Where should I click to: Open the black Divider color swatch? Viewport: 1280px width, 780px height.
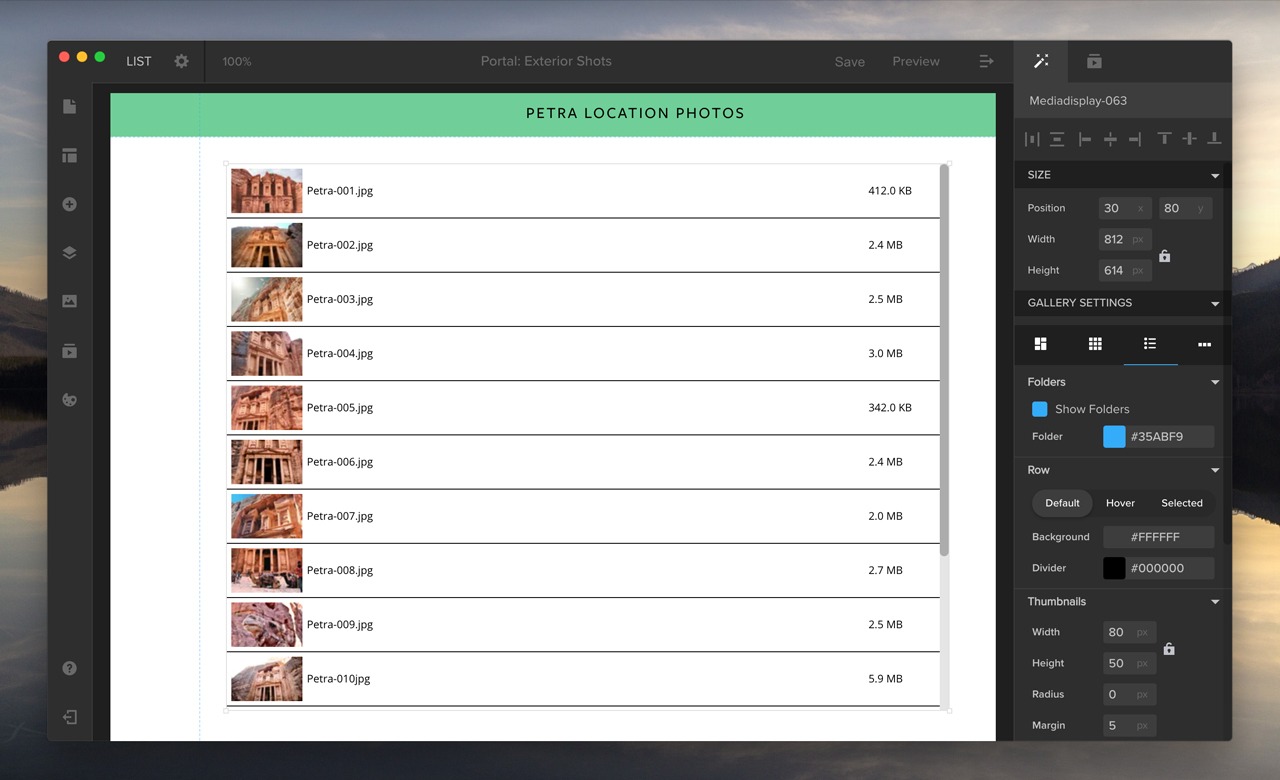pos(1114,568)
